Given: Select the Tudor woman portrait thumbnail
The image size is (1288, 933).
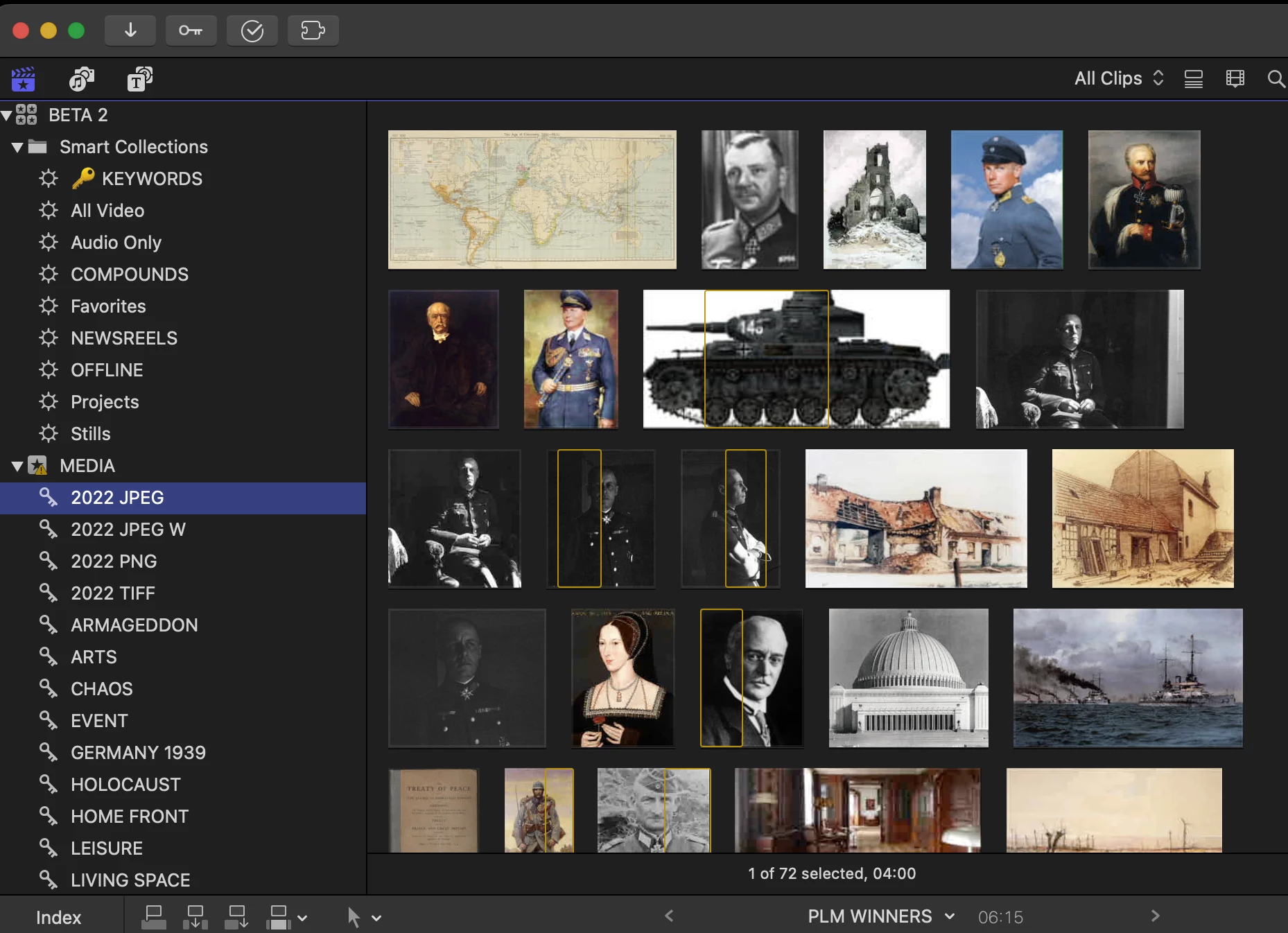Looking at the screenshot, I should click(623, 678).
